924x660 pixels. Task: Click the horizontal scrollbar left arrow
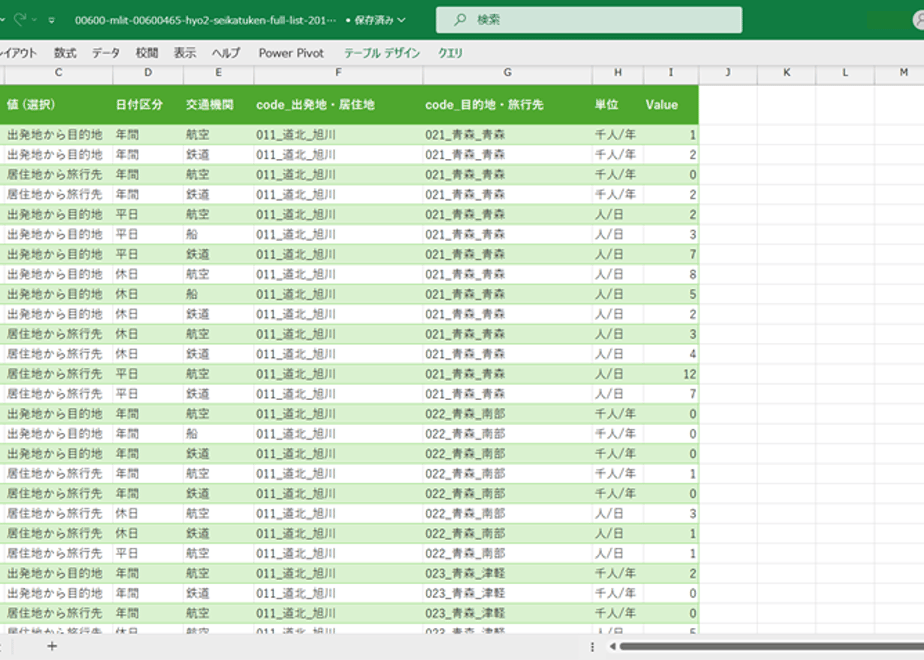click(613, 646)
